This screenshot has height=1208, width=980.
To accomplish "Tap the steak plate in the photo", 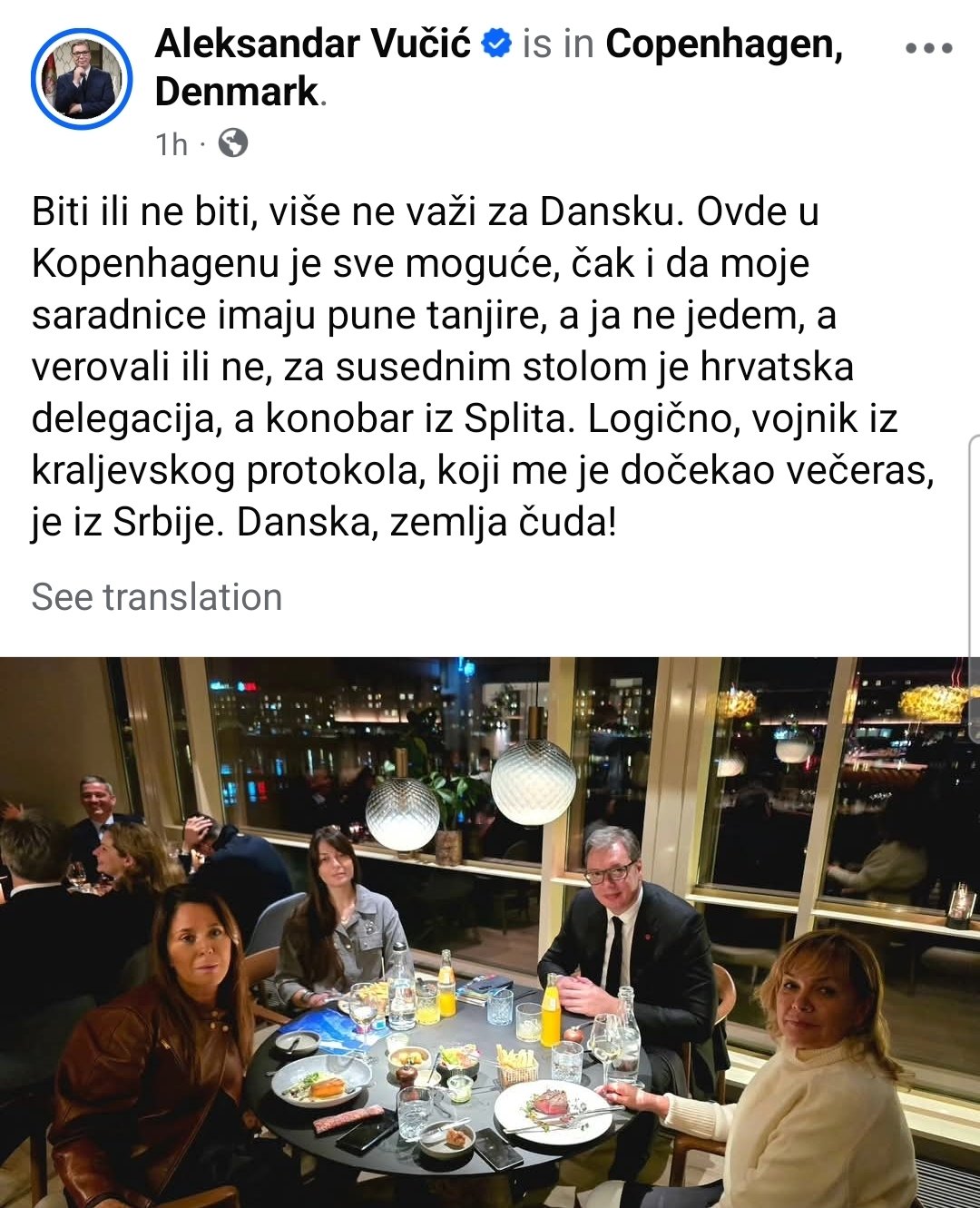I will click(553, 1112).
